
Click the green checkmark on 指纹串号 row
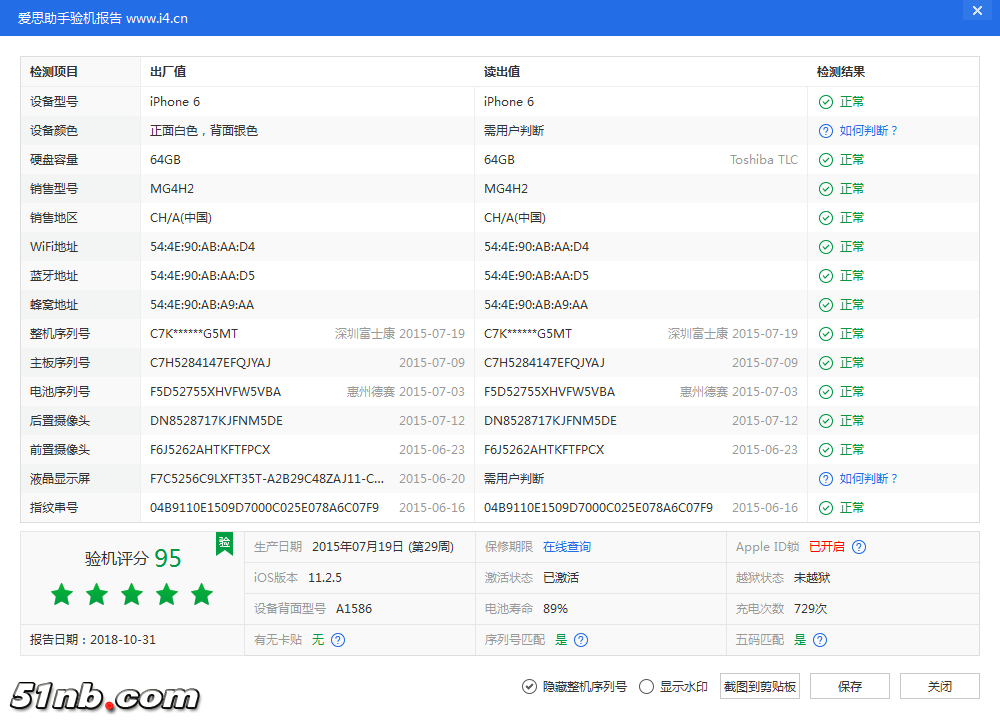click(x=826, y=507)
